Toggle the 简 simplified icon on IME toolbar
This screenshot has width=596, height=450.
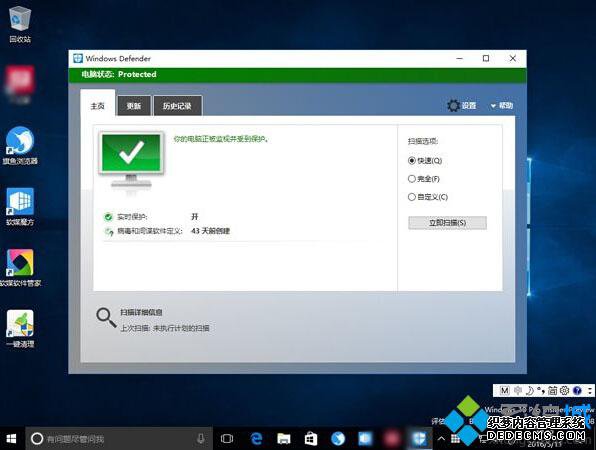553,390
